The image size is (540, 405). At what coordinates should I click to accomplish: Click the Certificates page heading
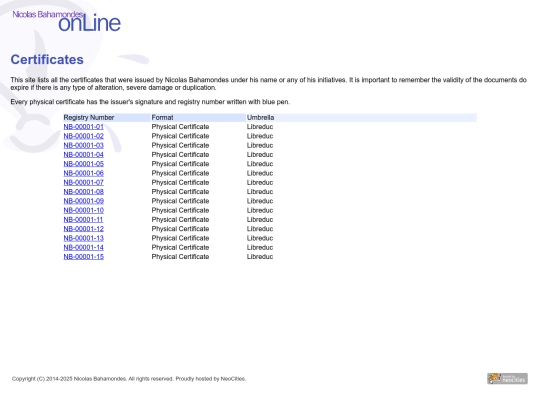tap(47, 60)
